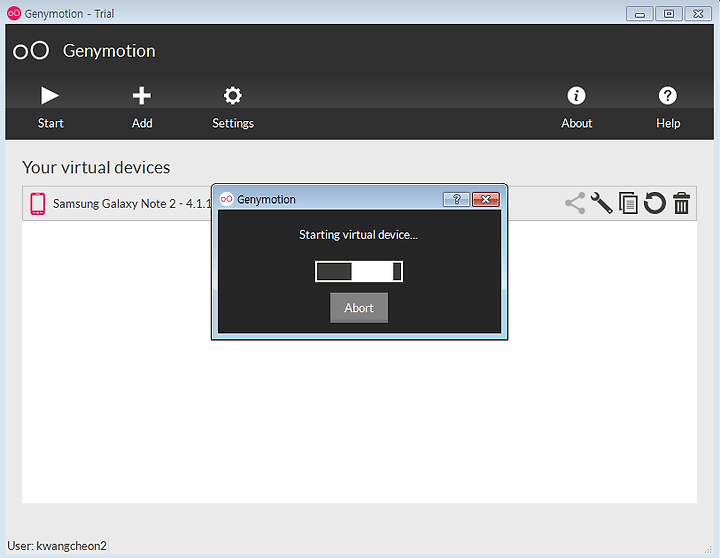The image size is (720, 558).
Task: Click the dialog's Genymotion title icon
Action: tap(226, 199)
